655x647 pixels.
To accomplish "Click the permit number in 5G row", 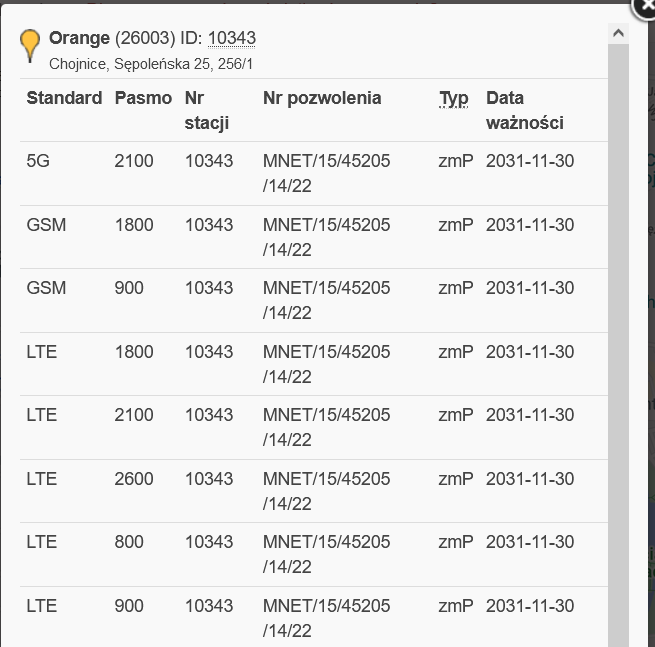I will click(x=326, y=173).
